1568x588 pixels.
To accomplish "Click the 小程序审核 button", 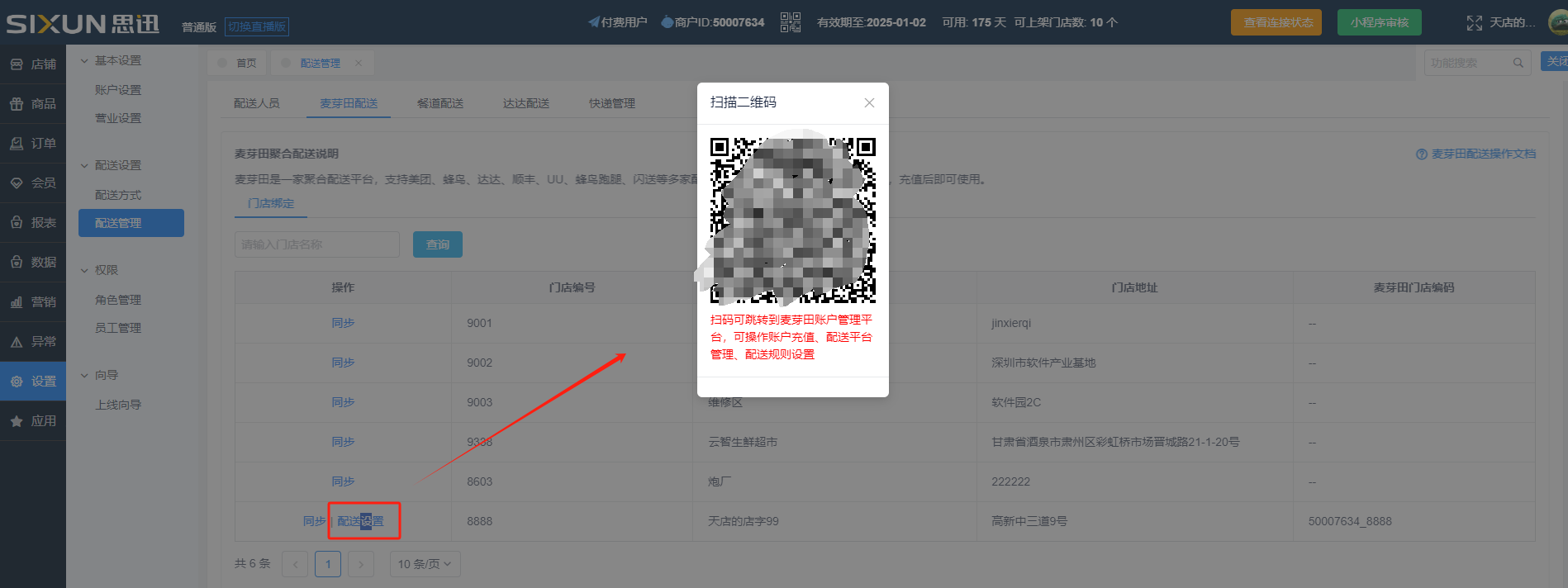I will [x=1380, y=22].
